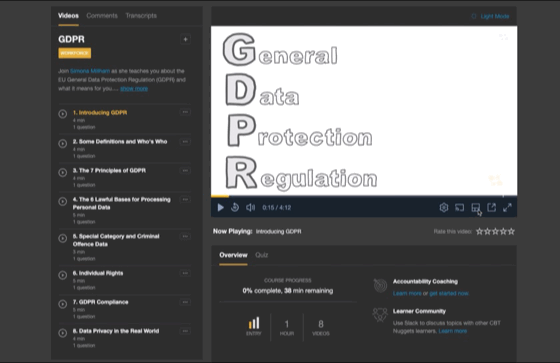Screen dimensions: 560x363
Task: Open more options for Special Category video
Action: coord(185,236)
